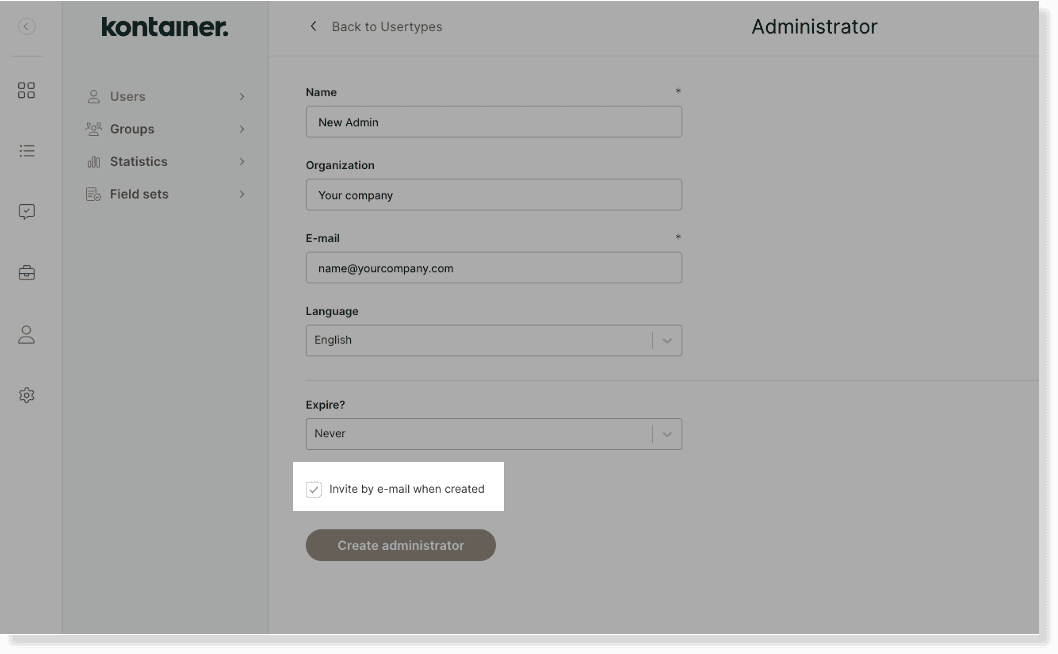Image resolution: width=1058 pixels, height=654 pixels.
Task: Open the comments chat bubble icon
Action: point(27,211)
